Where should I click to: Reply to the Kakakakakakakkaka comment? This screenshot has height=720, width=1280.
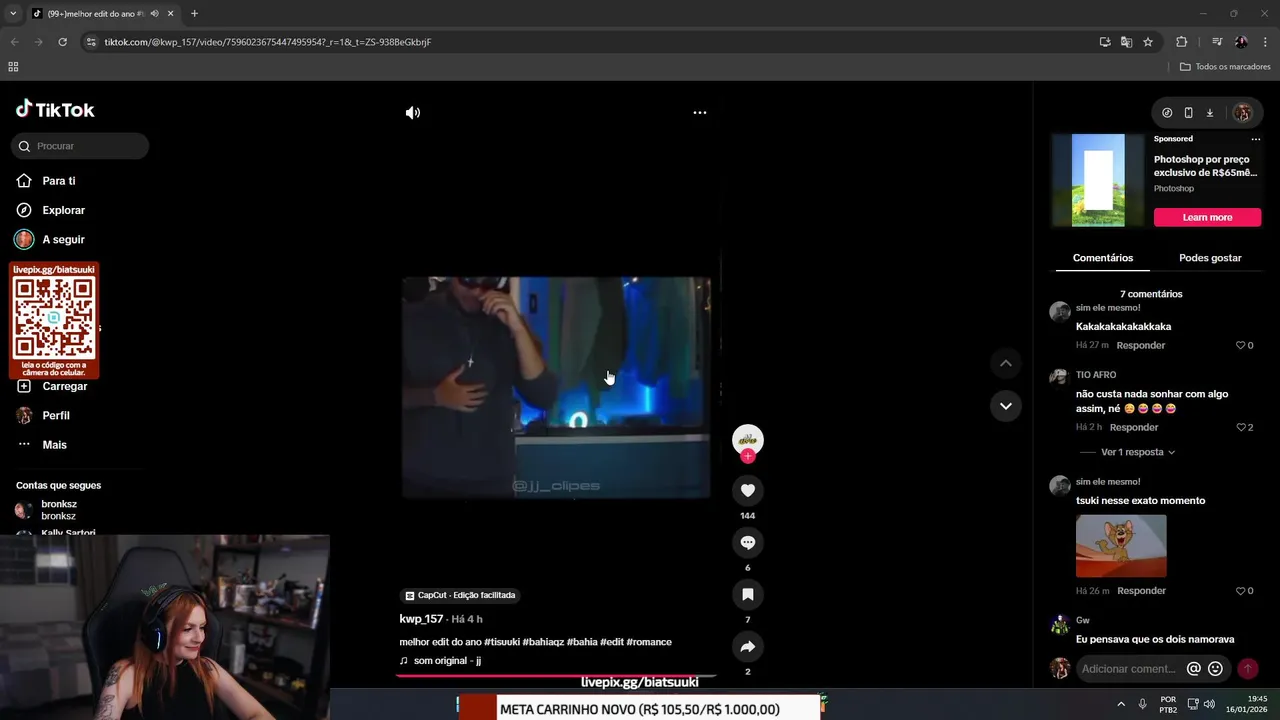1140,346
